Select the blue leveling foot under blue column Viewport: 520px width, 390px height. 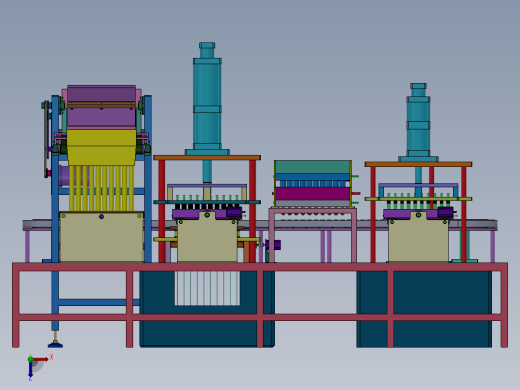tap(55, 344)
